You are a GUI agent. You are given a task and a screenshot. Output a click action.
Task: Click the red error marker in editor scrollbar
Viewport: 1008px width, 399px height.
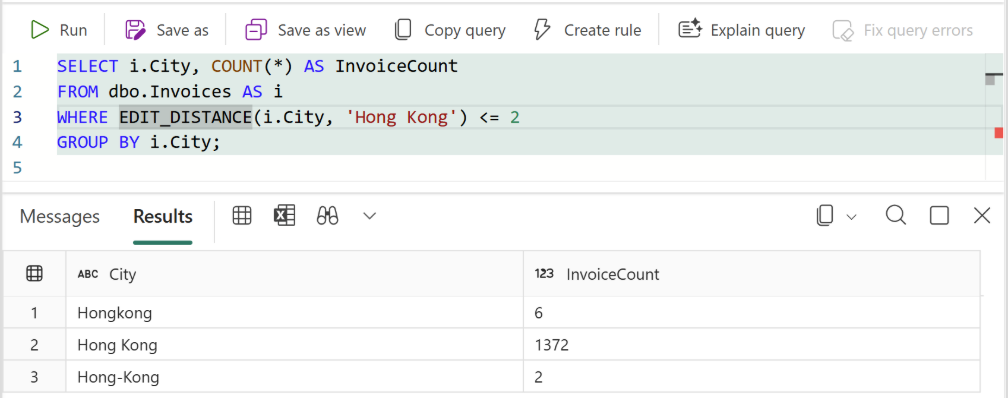pos(998,132)
